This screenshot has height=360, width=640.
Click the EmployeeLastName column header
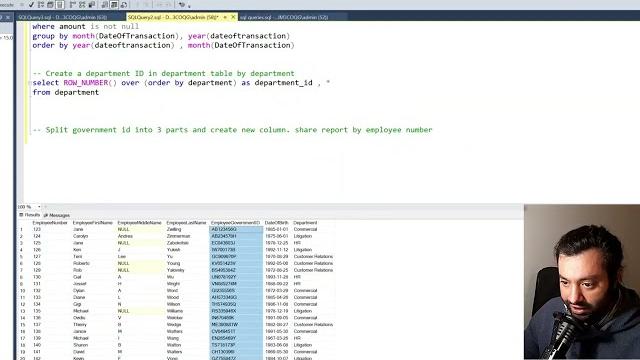coord(186,223)
